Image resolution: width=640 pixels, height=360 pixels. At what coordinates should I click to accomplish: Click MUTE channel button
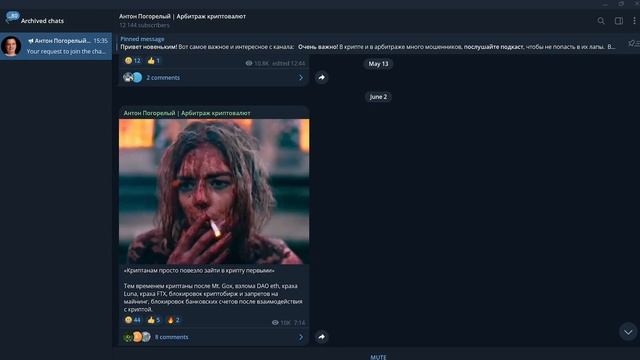378,357
